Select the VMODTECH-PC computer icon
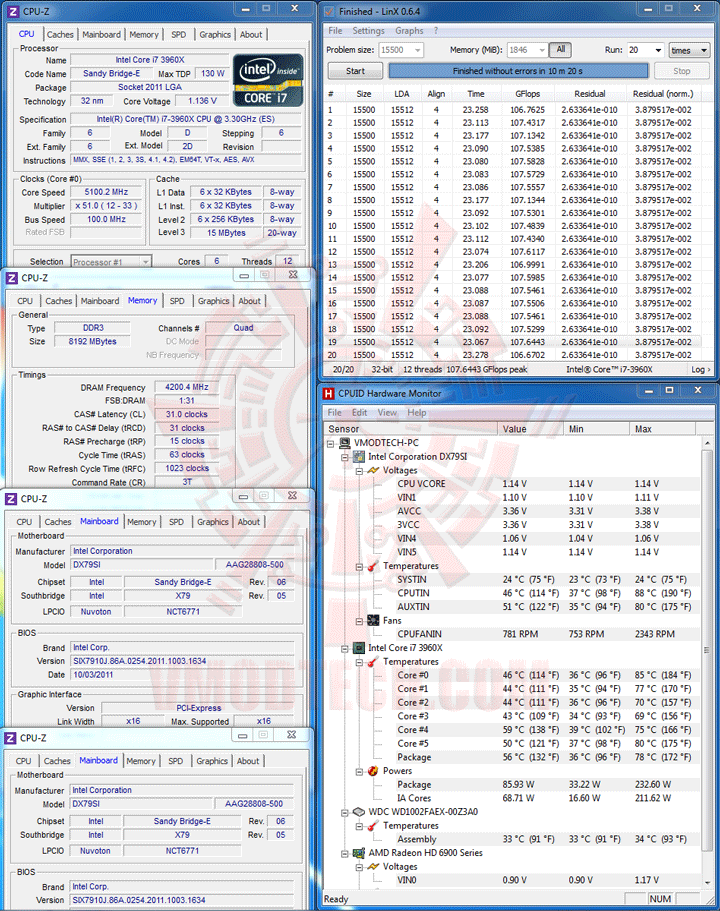 [x=345, y=443]
